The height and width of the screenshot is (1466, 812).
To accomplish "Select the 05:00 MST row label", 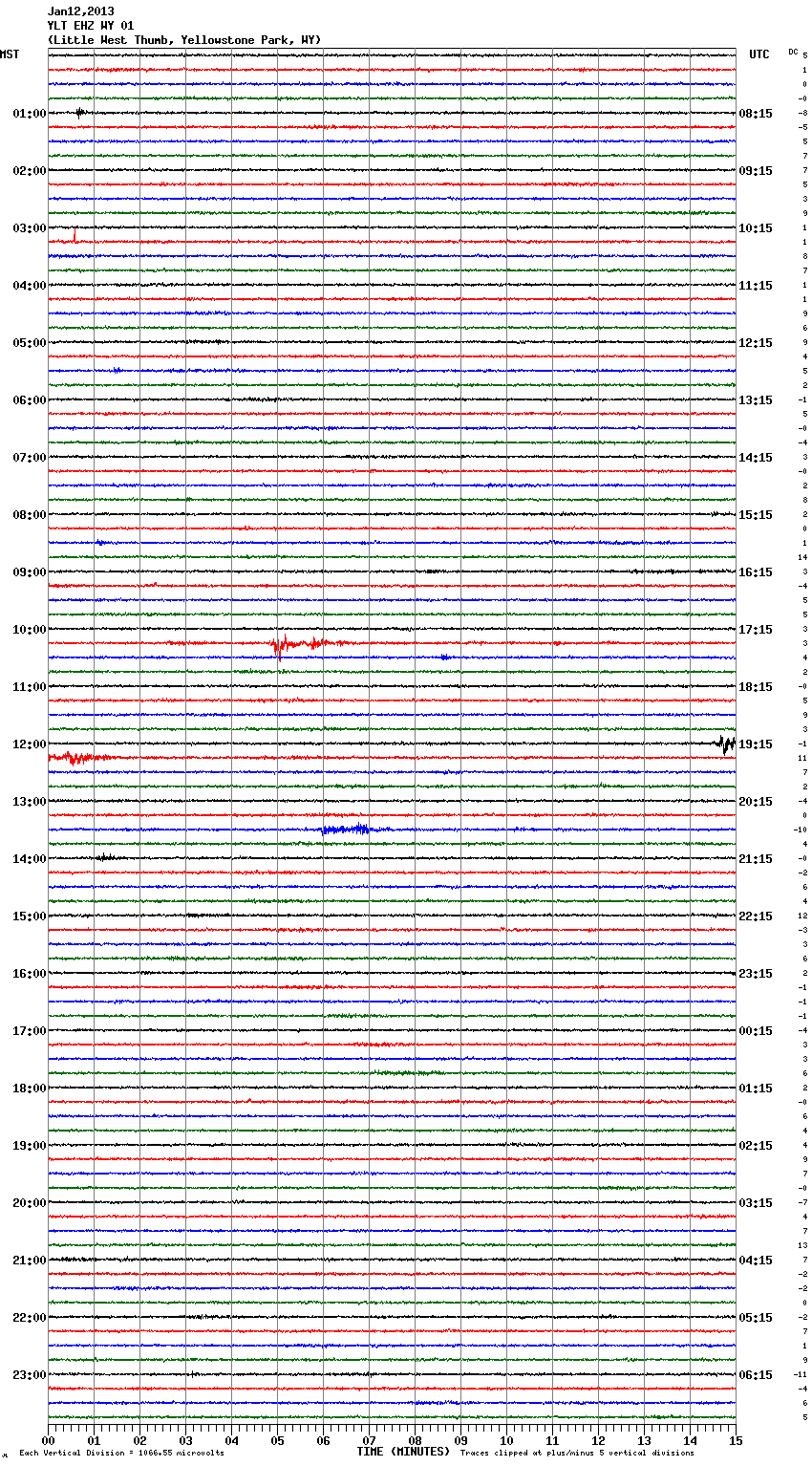I will [30, 343].
